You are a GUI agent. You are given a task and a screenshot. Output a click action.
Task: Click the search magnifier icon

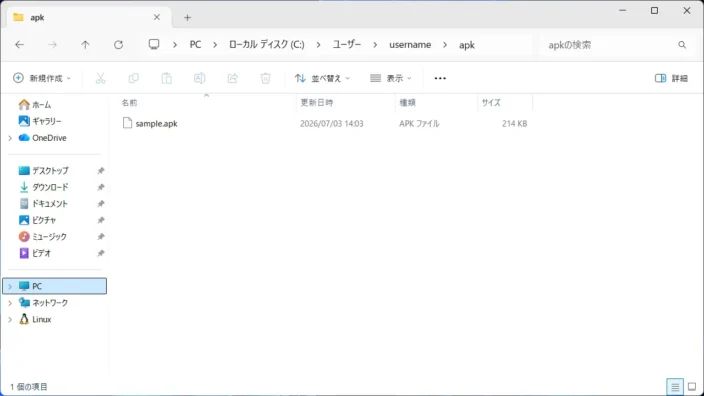point(682,45)
